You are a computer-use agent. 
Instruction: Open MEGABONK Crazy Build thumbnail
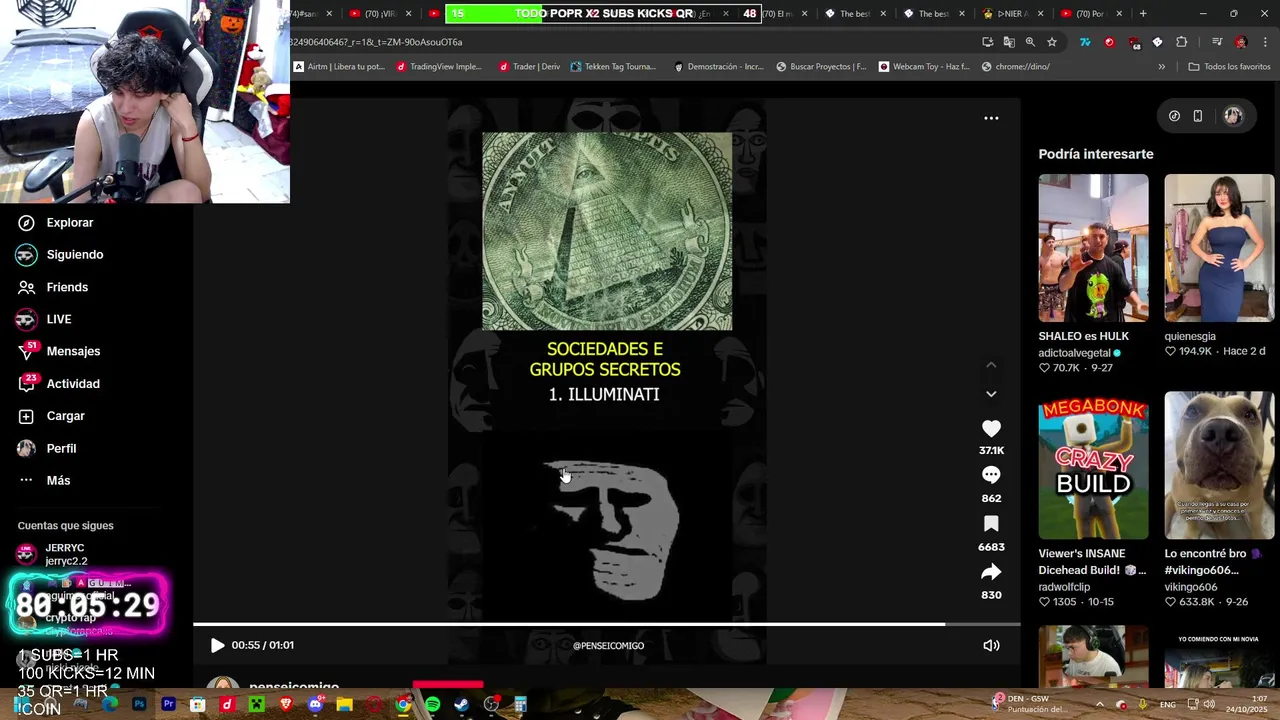(x=1093, y=465)
